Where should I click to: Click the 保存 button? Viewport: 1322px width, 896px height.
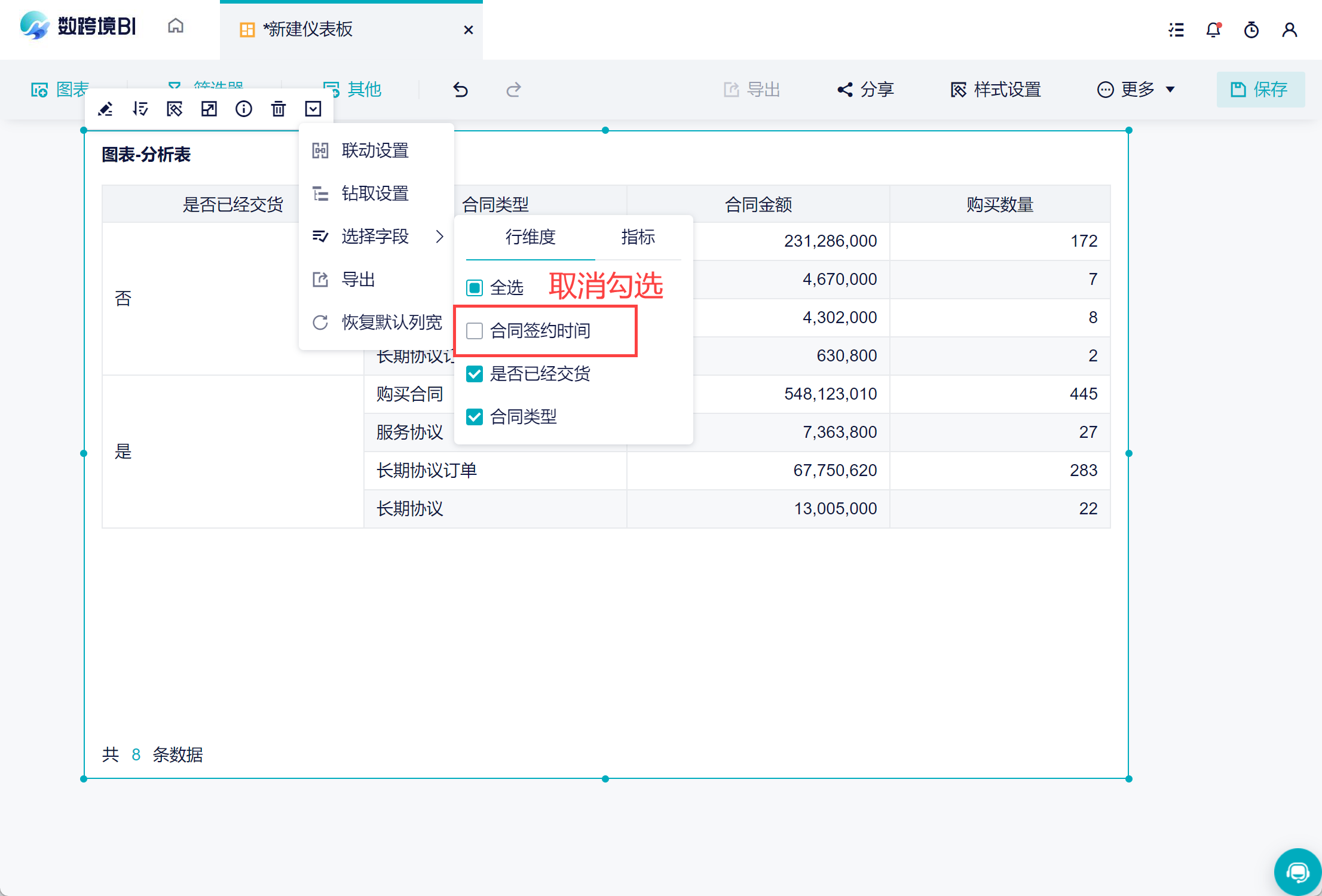(x=1260, y=90)
